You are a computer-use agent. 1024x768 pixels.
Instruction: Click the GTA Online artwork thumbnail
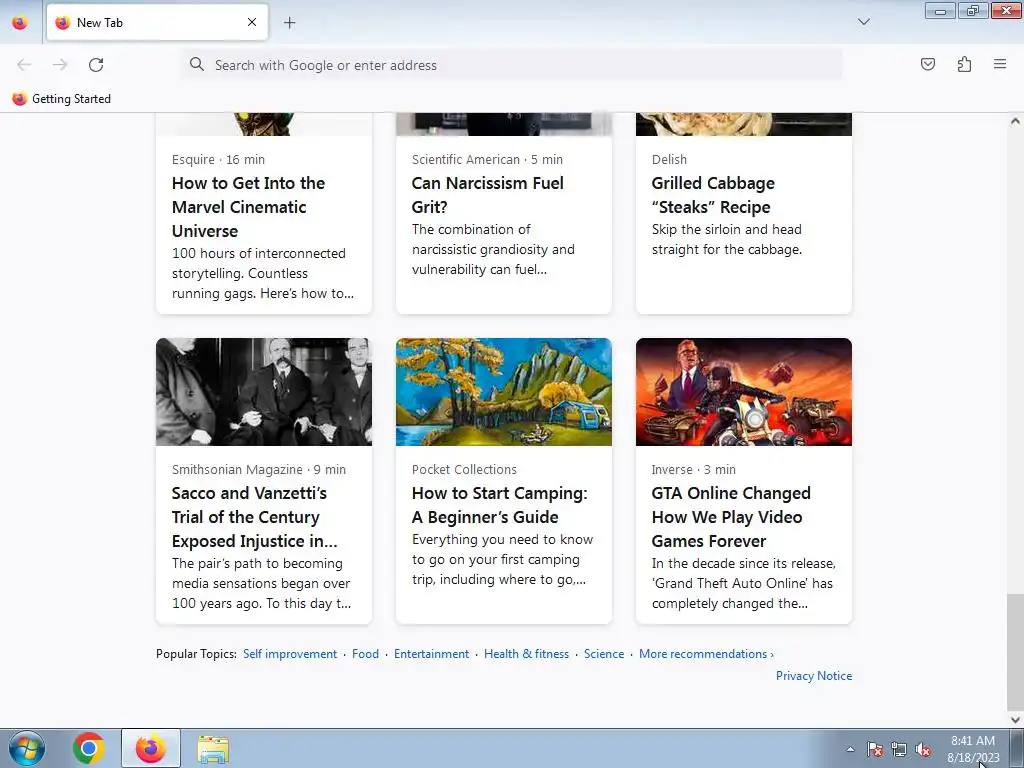[x=744, y=392]
